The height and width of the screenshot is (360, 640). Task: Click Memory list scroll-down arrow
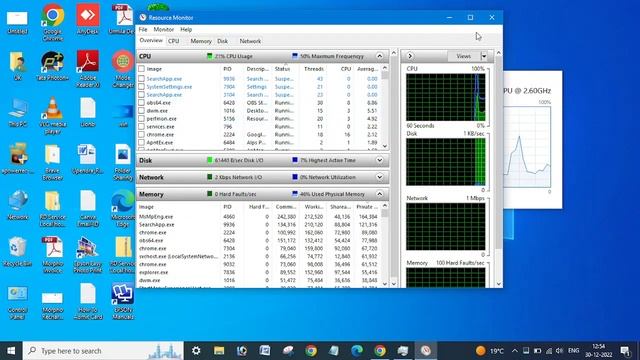(384, 284)
